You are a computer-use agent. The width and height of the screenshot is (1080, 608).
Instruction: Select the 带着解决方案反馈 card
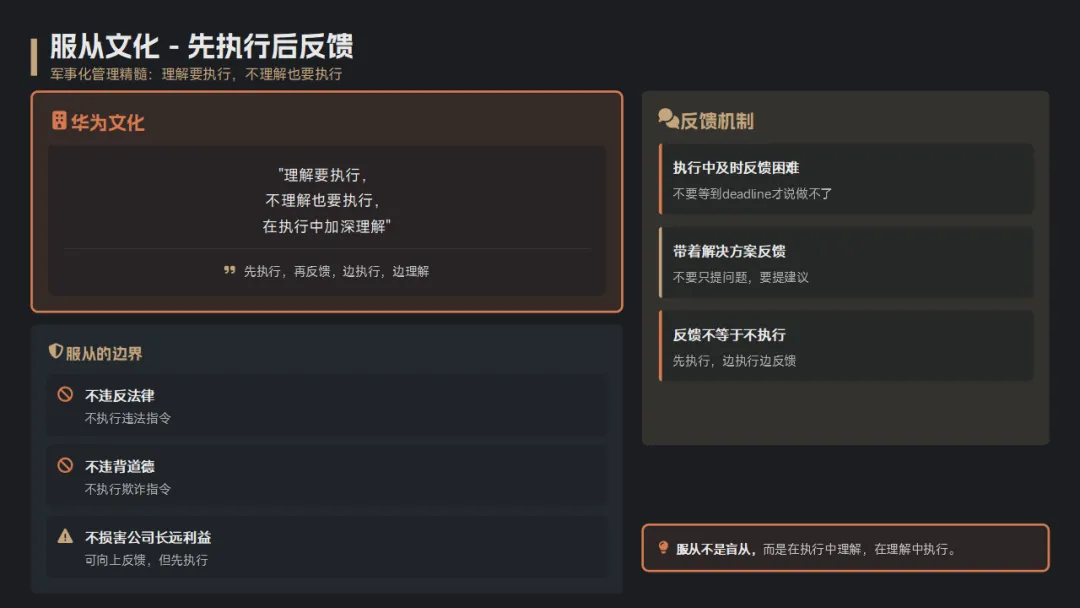[846, 262]
